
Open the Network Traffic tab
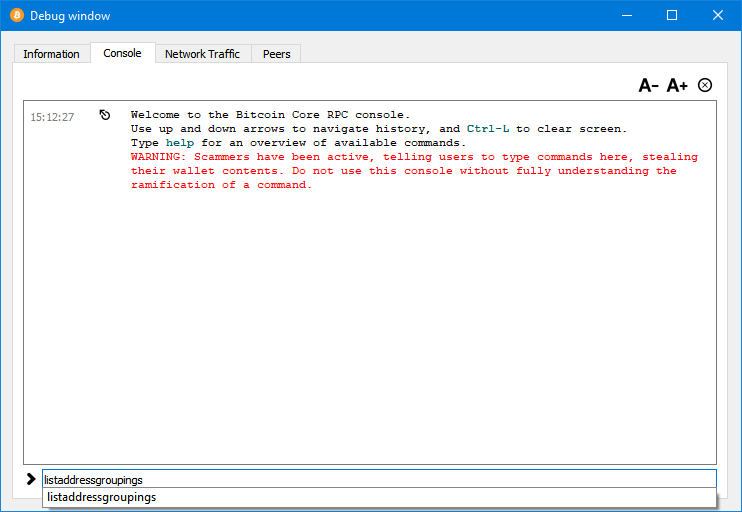(x=203, y=54)
